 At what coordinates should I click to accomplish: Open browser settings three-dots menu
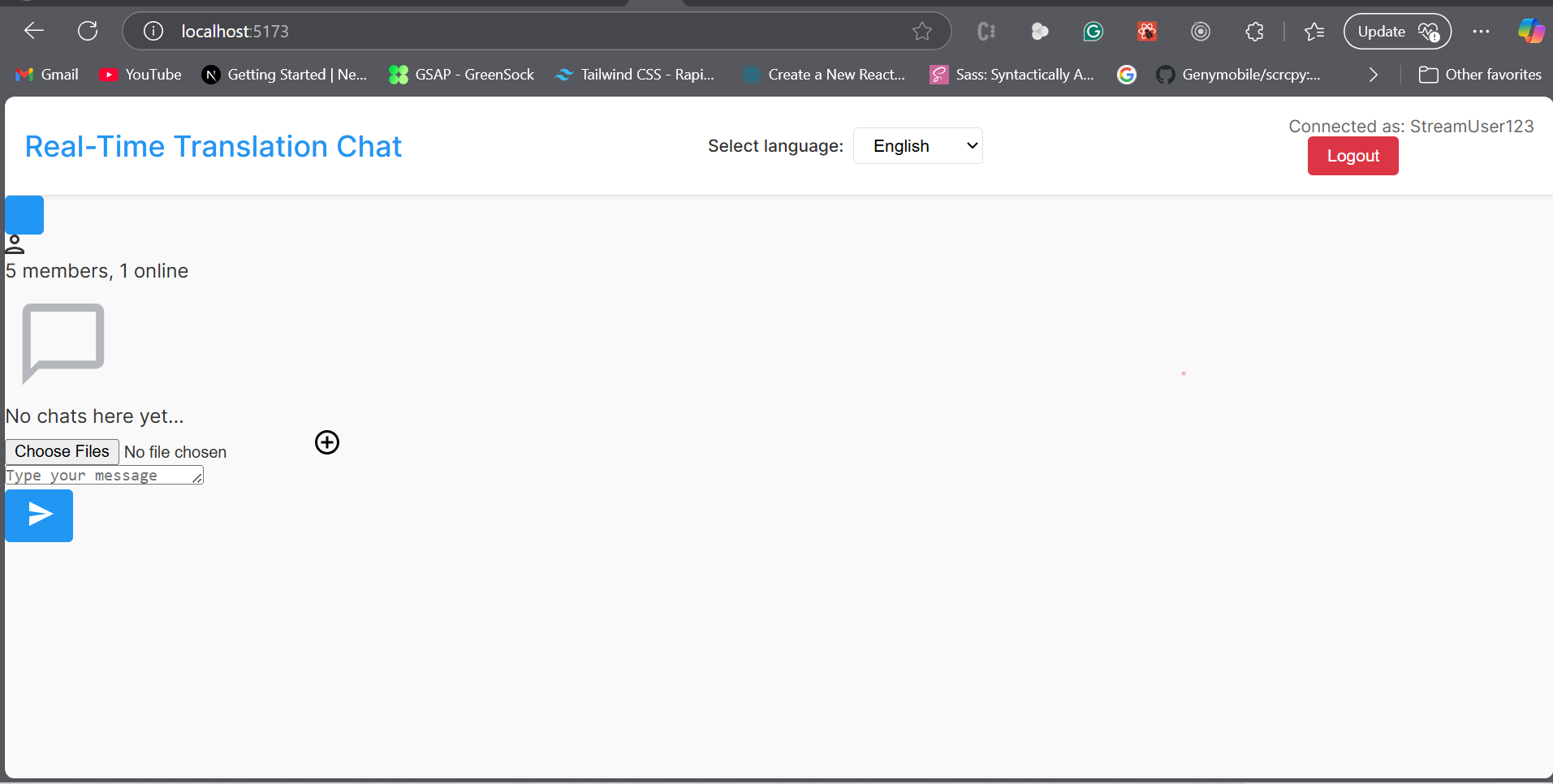tap(1481, 32)
